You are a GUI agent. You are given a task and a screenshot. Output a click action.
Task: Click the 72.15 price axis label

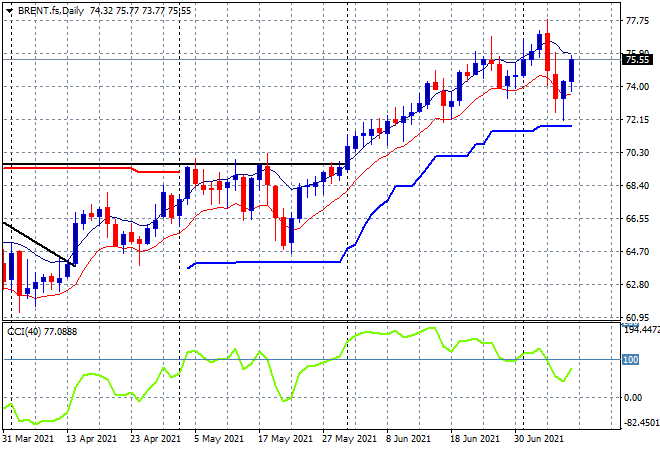(x=637, y=120)
